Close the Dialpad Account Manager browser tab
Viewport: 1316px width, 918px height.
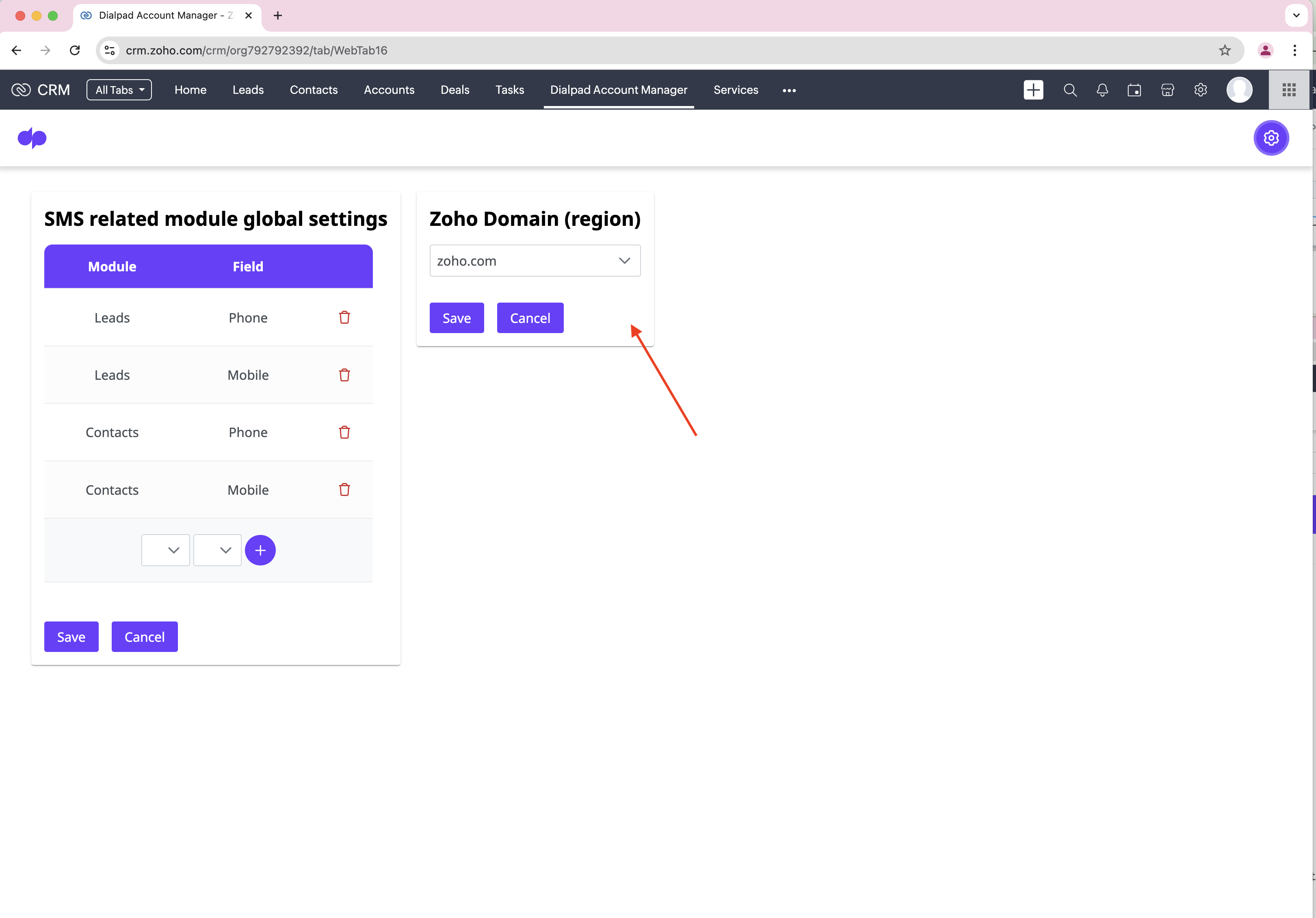(x=249, y=15)
